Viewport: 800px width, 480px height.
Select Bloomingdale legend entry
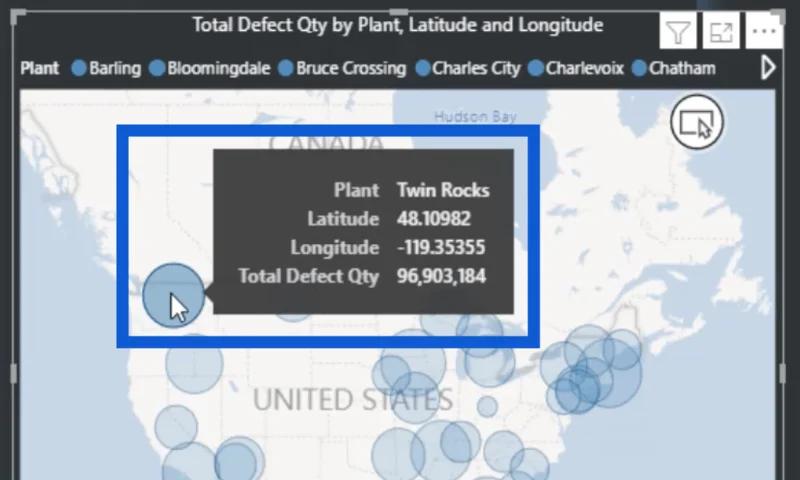(x=210, y=68)
